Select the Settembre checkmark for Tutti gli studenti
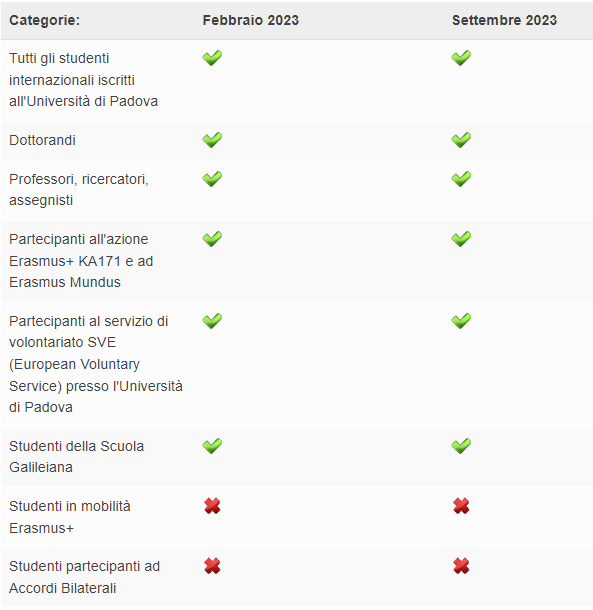The image size is (593, 610). point(461,58)
